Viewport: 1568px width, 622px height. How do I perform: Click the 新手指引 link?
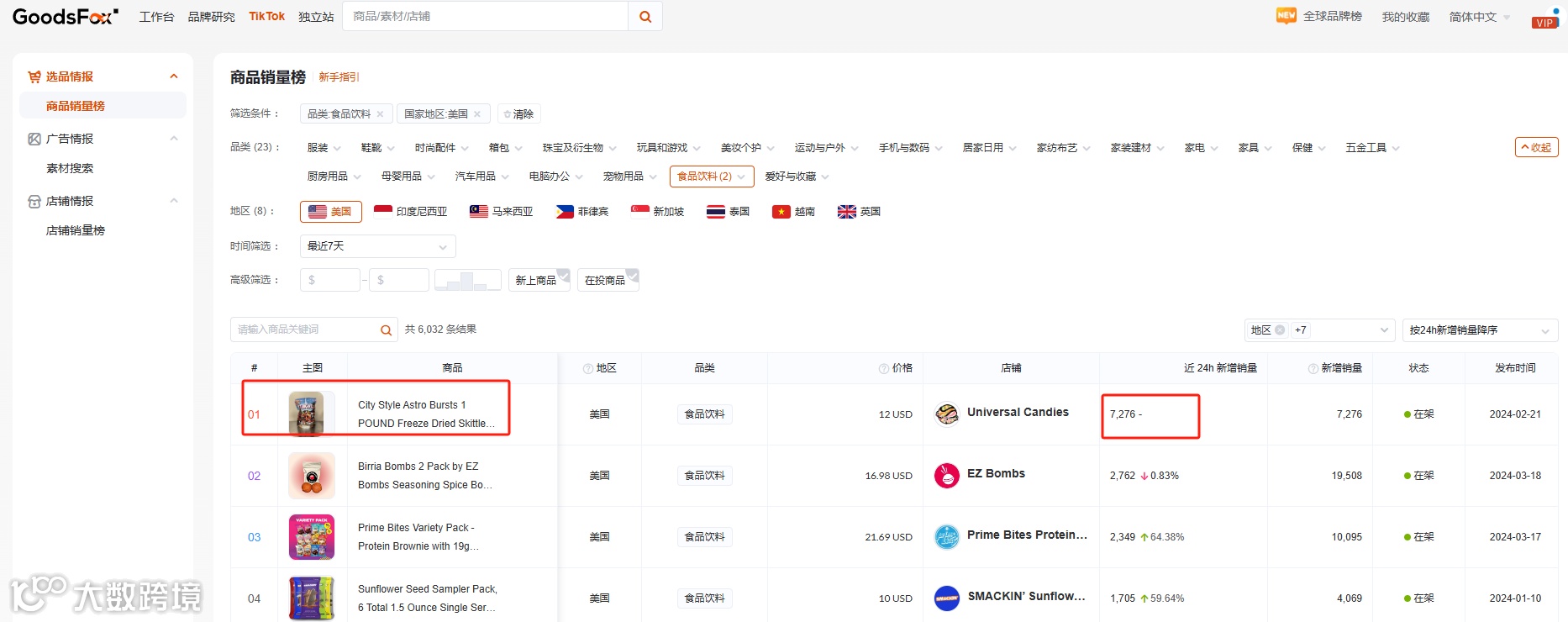click(x=339, y=77)
